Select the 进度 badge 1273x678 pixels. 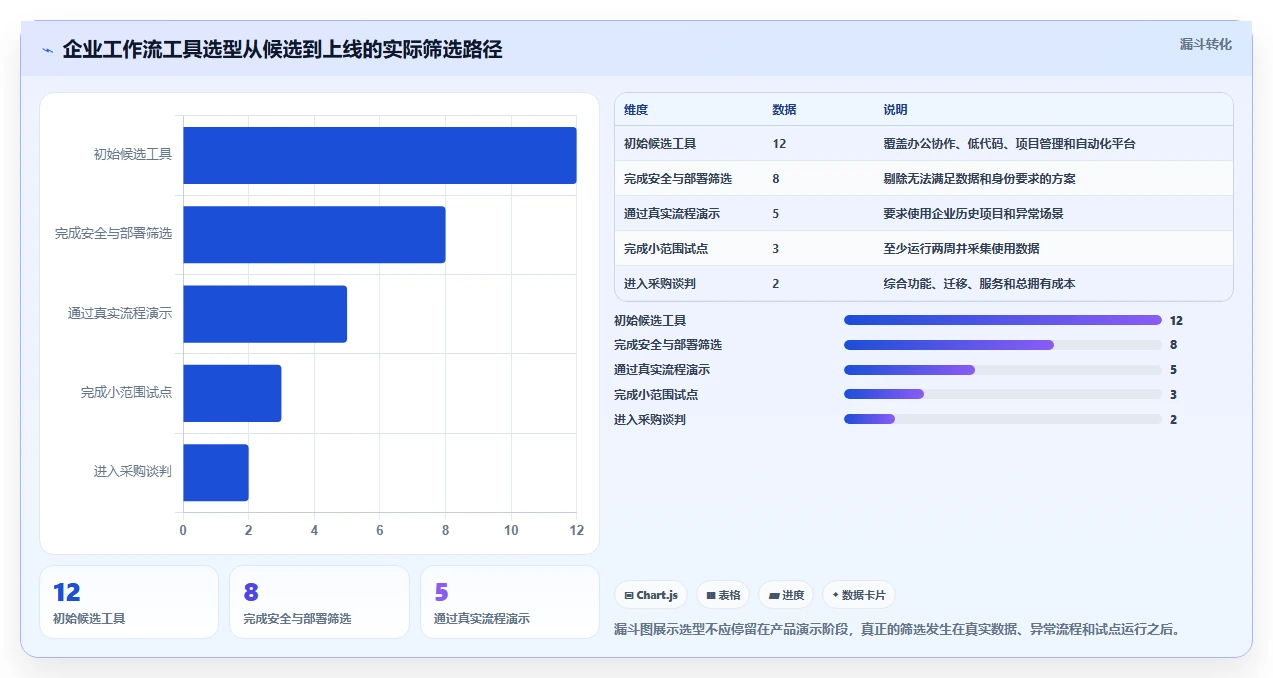786,595
